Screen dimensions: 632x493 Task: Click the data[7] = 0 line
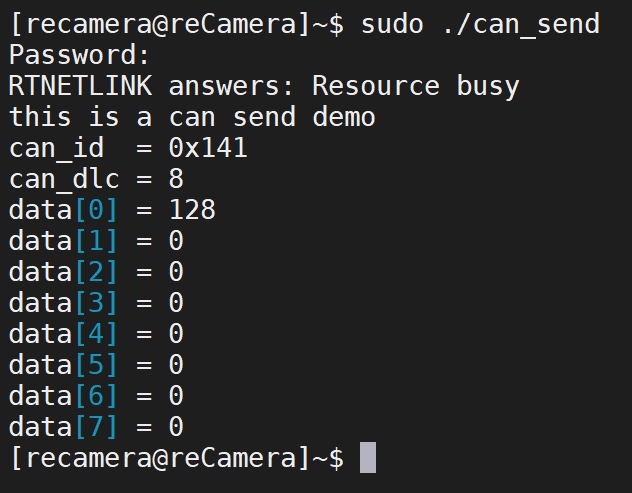[96, 427]
